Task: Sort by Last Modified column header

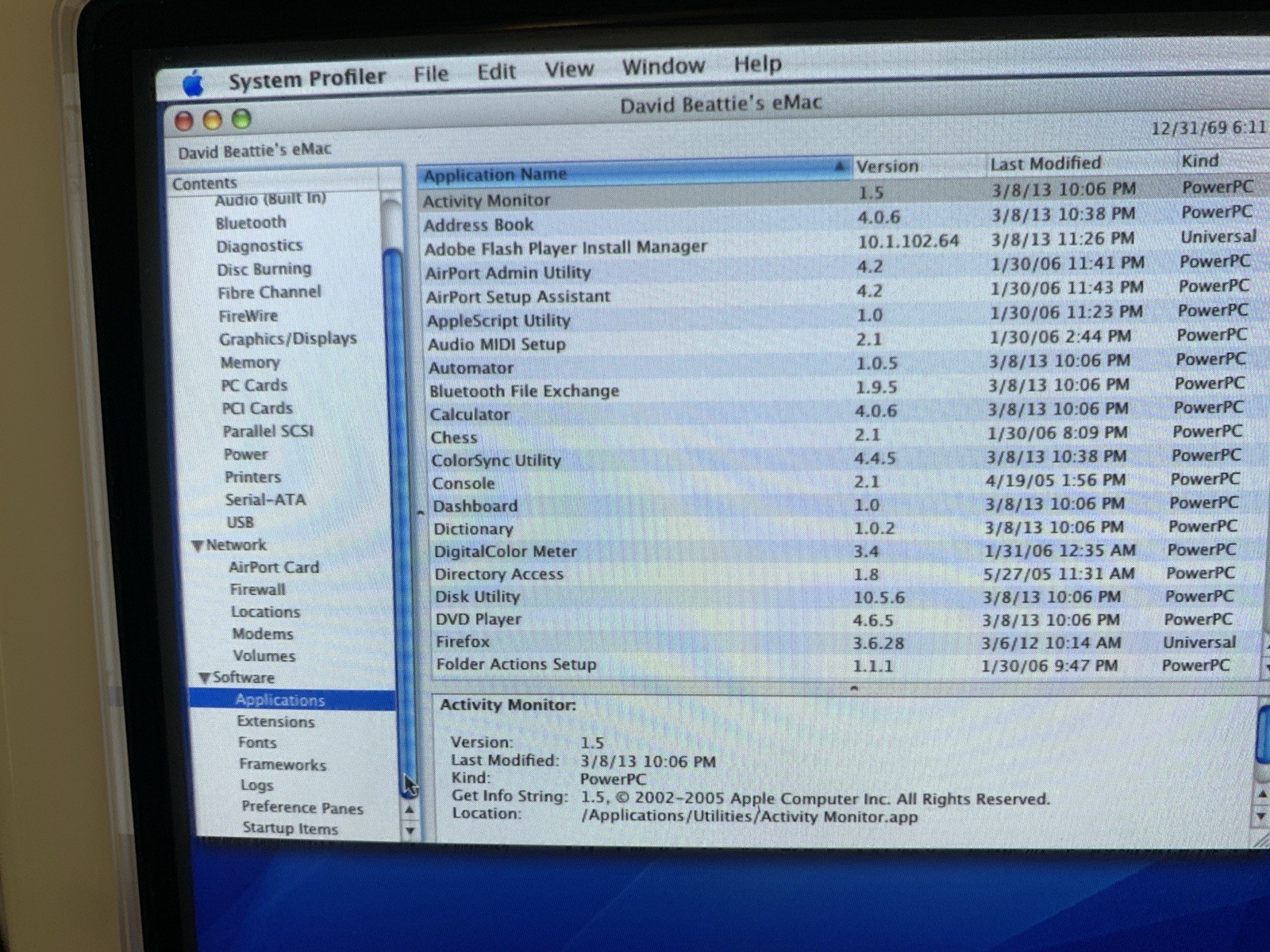Action: click(x=1079, y=163)
